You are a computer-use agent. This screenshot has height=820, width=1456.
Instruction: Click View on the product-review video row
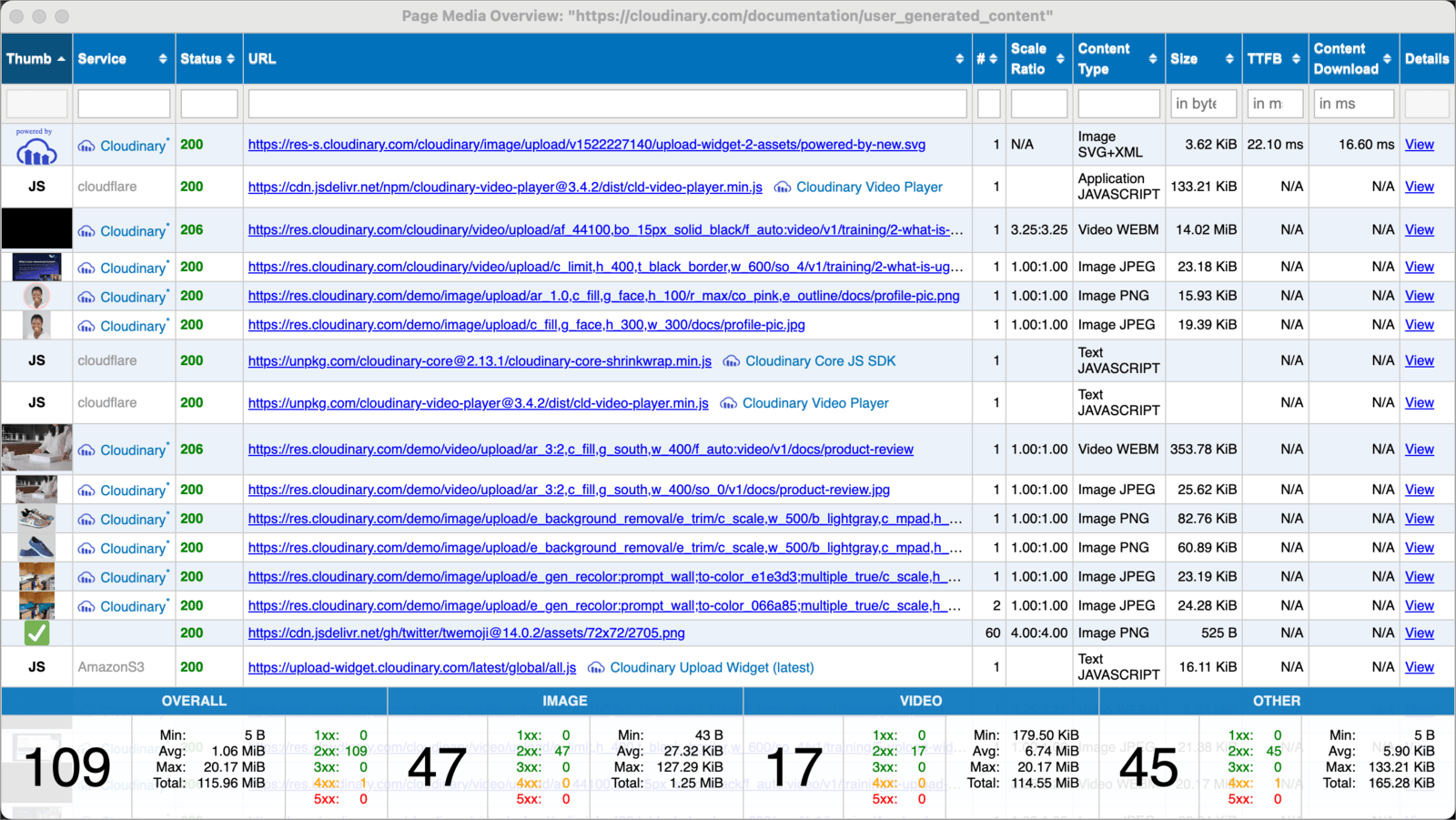coord(1419,449)
